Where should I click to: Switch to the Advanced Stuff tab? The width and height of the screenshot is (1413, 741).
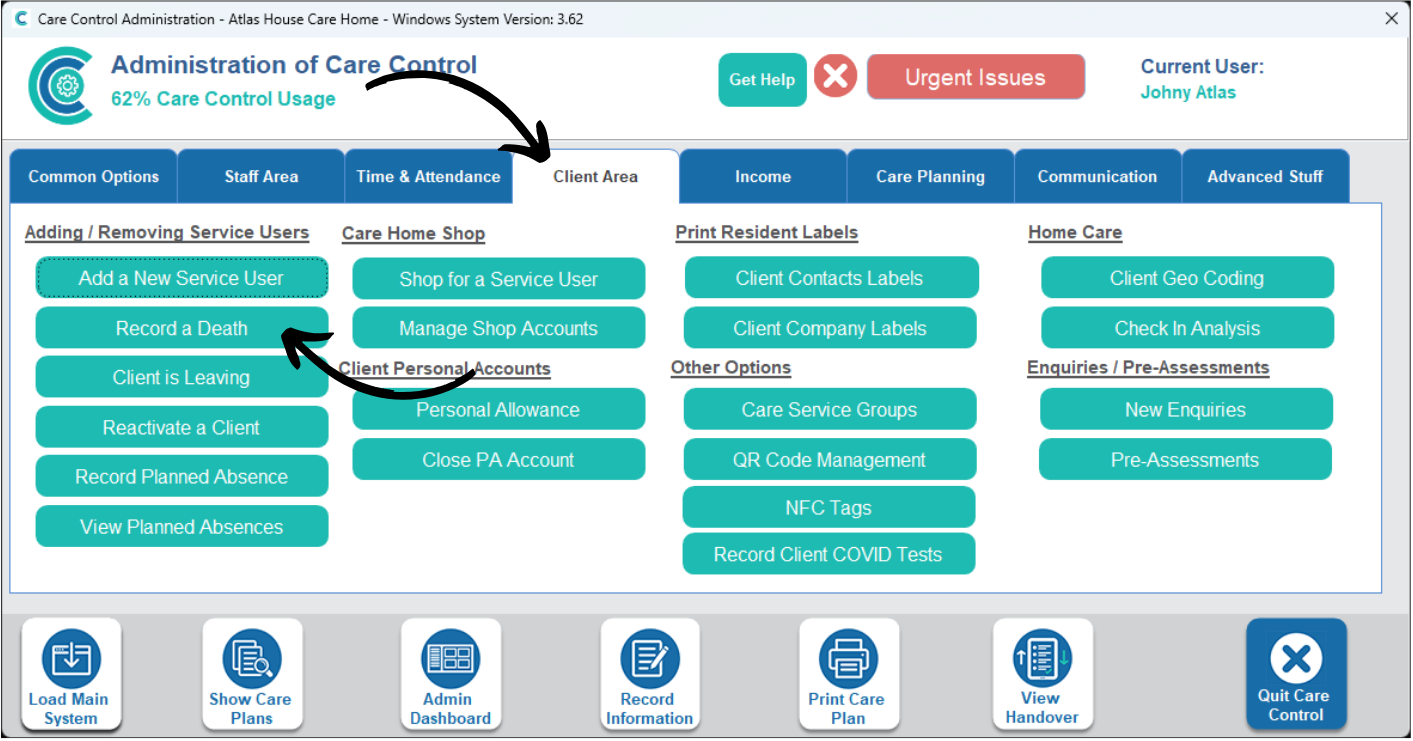click(1265, 177)
